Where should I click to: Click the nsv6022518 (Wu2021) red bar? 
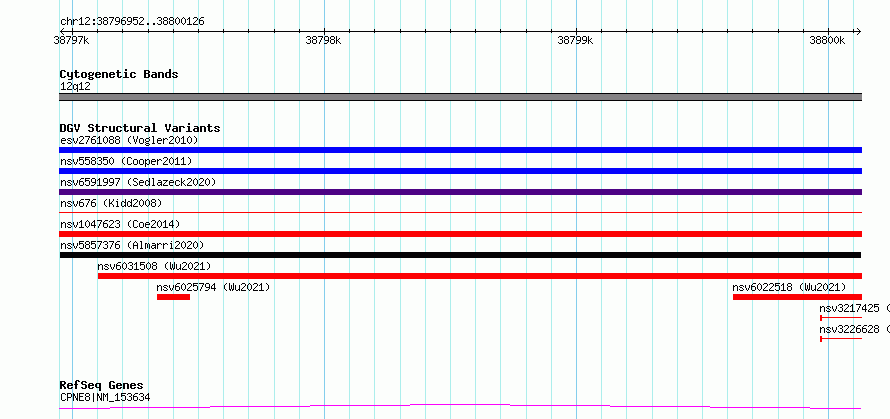coord(797,297)
